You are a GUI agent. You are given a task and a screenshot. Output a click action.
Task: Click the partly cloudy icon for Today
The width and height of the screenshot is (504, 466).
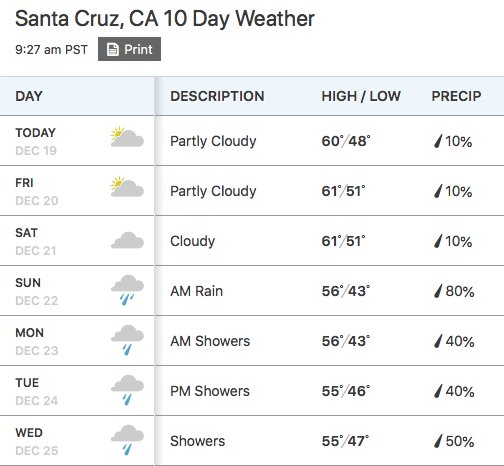[127, 137]
